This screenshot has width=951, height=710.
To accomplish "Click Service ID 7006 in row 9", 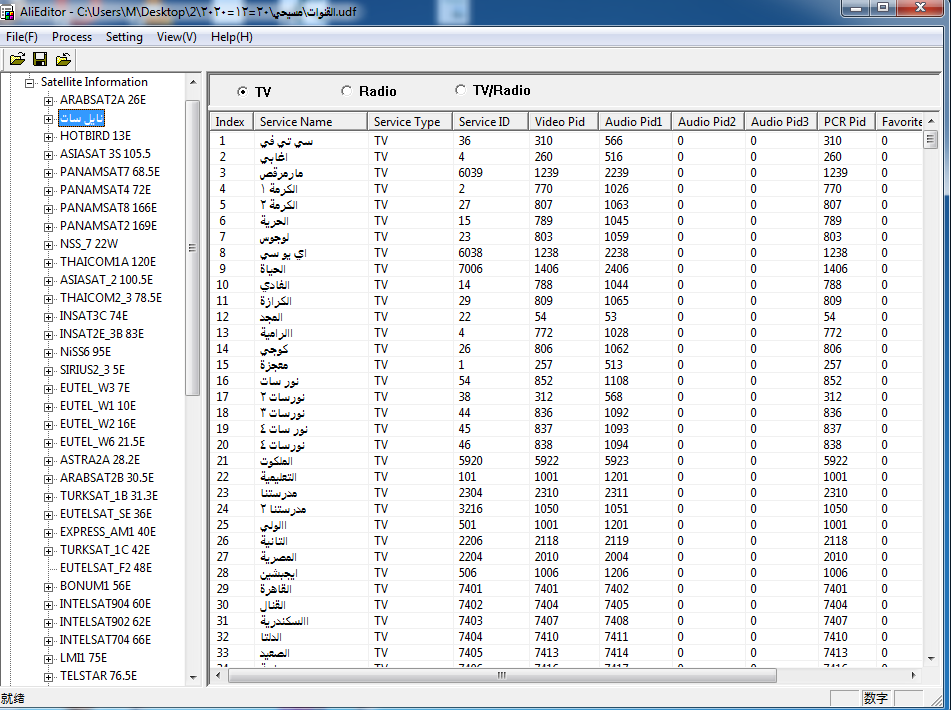I will [471, 269].
